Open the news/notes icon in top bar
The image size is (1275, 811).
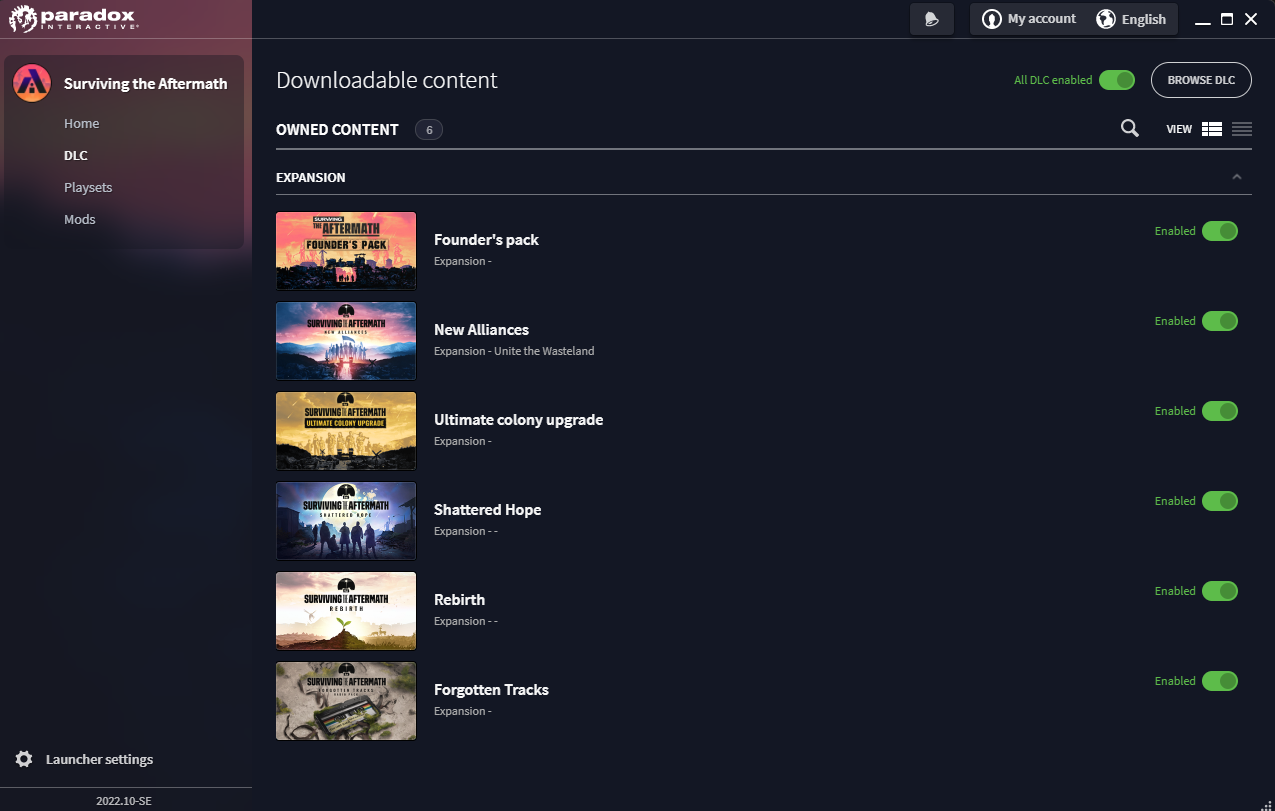931,18
